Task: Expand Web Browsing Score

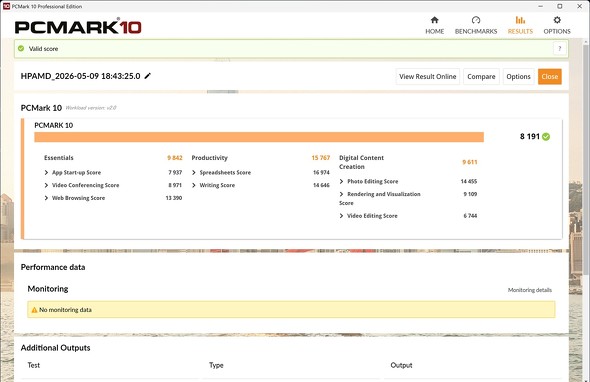Action: [x=46, y=198]
